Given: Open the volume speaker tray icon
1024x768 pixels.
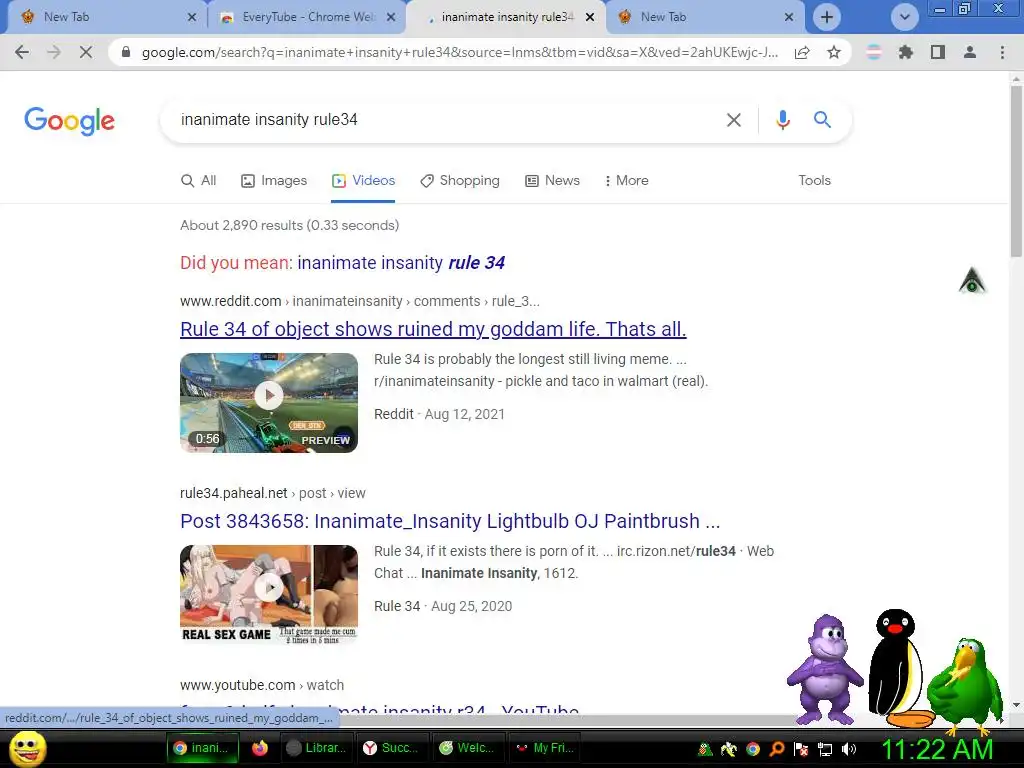Looking at the screenshot, I should tap(849, 749).
